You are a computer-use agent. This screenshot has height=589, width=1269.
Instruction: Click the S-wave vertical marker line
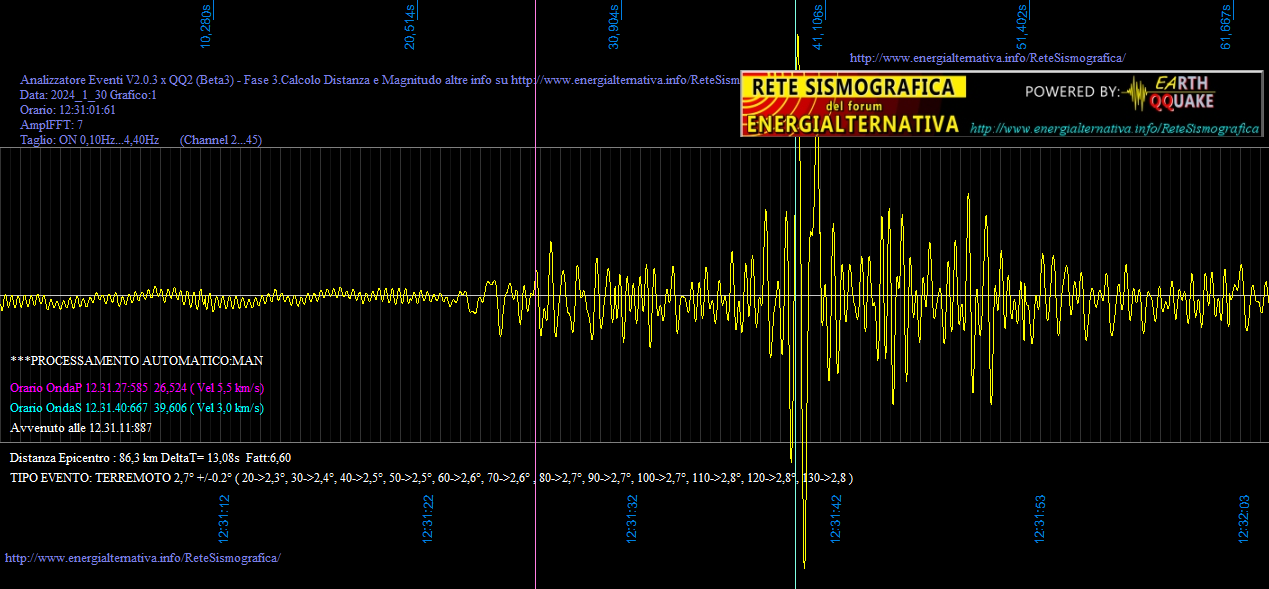point(796,294)
